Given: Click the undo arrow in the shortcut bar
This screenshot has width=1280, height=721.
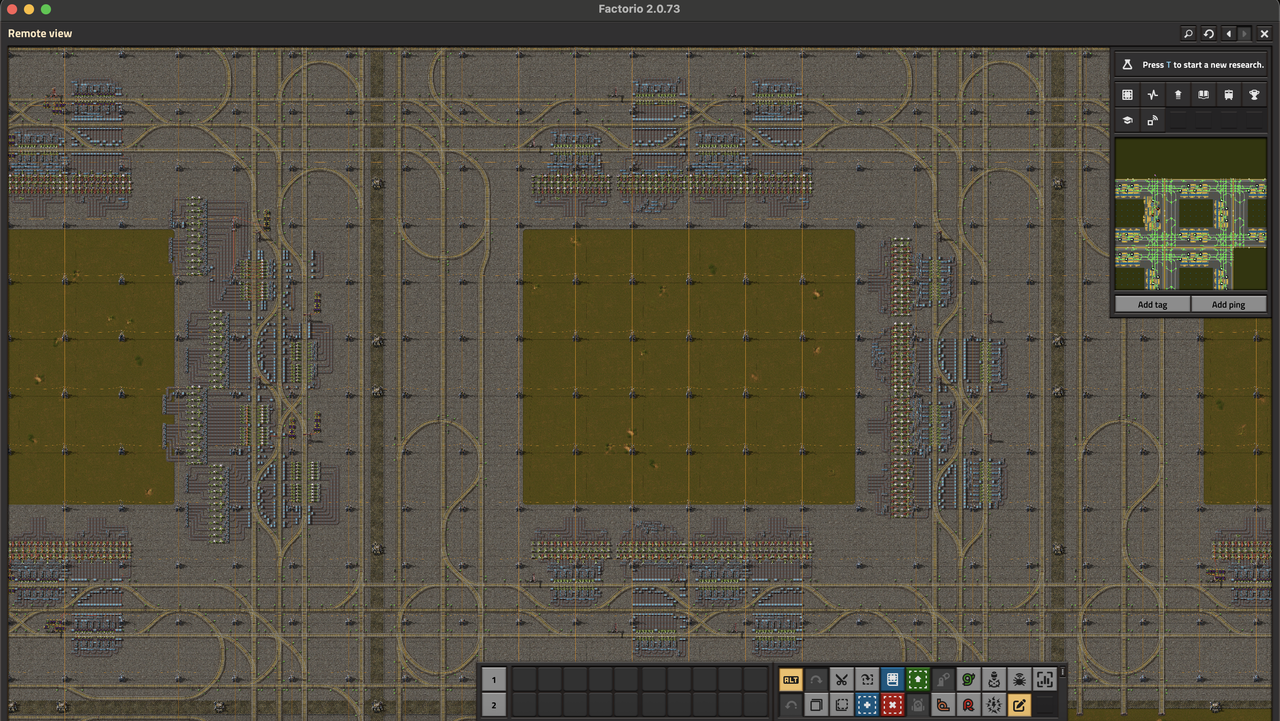Looking at the screenshot, I should (x=791, y=705).
